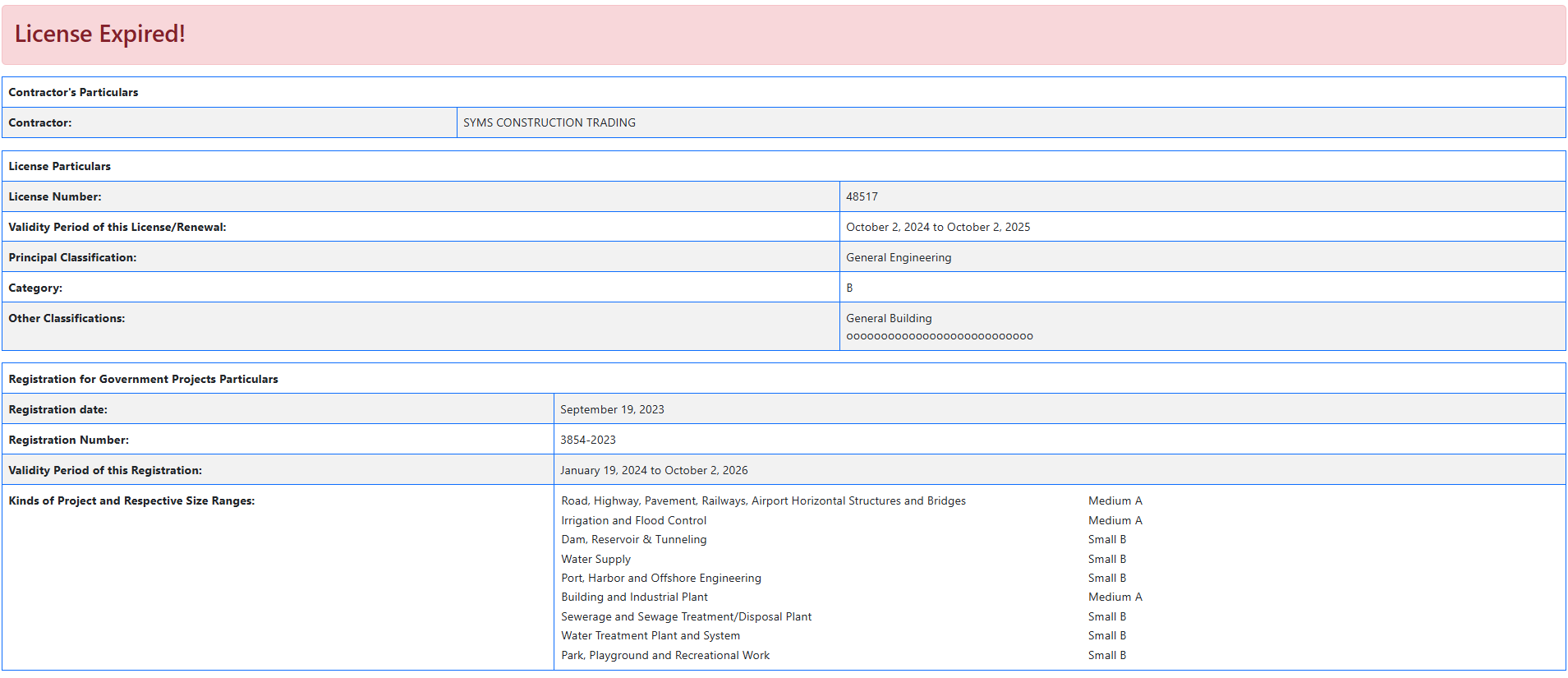Click registration date September 19, 2023
1568x678 pixels.
click(x=612, y=409)
